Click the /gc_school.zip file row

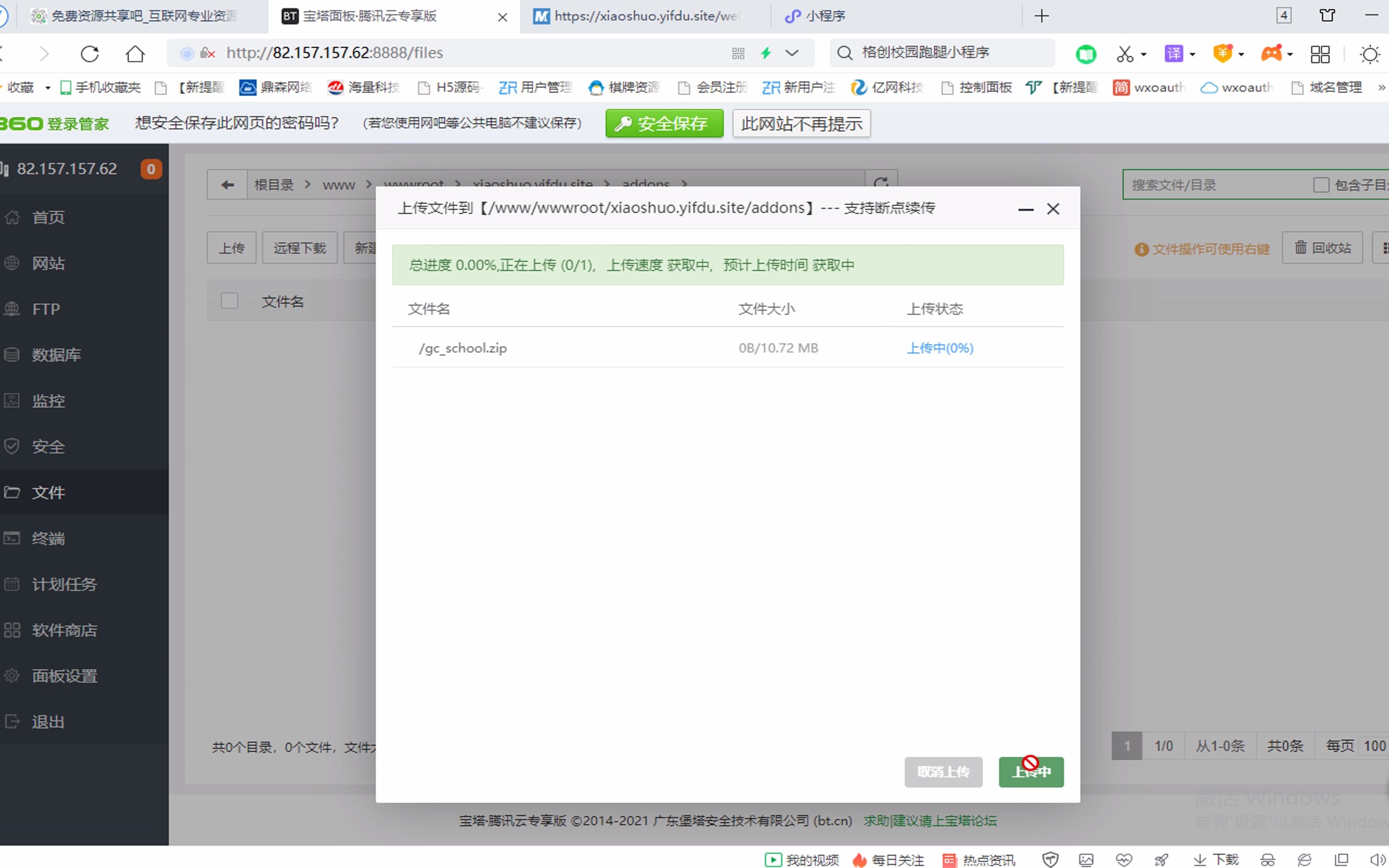pos(728,348)
